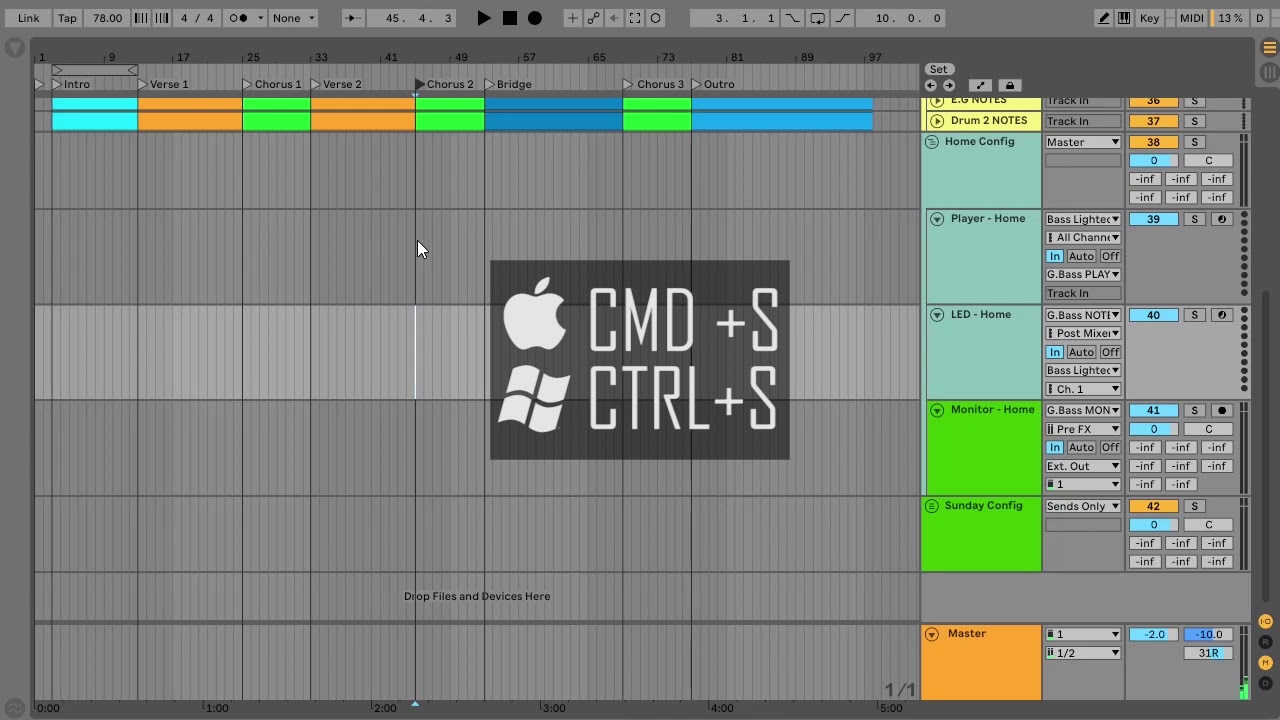The width and height of the screenshot is (1280, 720).
Task: Click the MIDI map mode button
Action: [1191, 18]
